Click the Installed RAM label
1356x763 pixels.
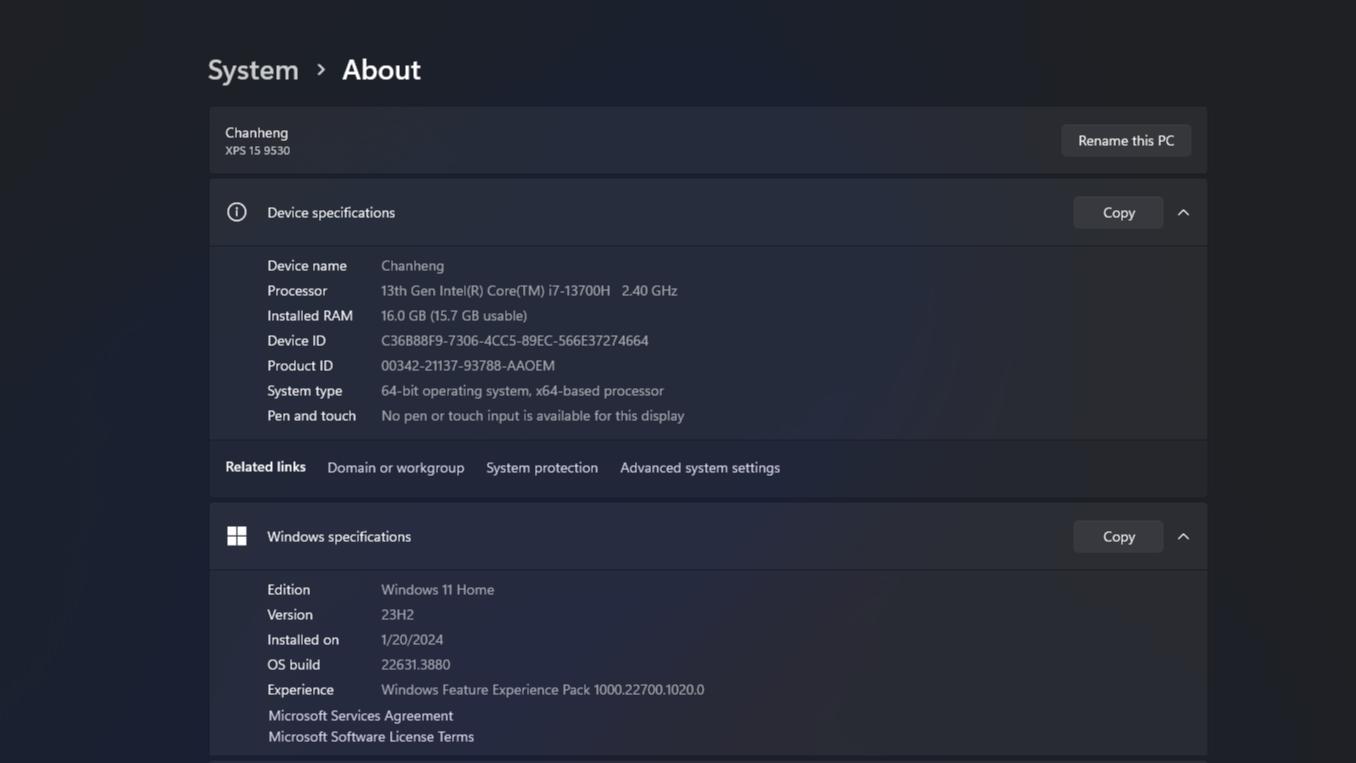point(310,315)
